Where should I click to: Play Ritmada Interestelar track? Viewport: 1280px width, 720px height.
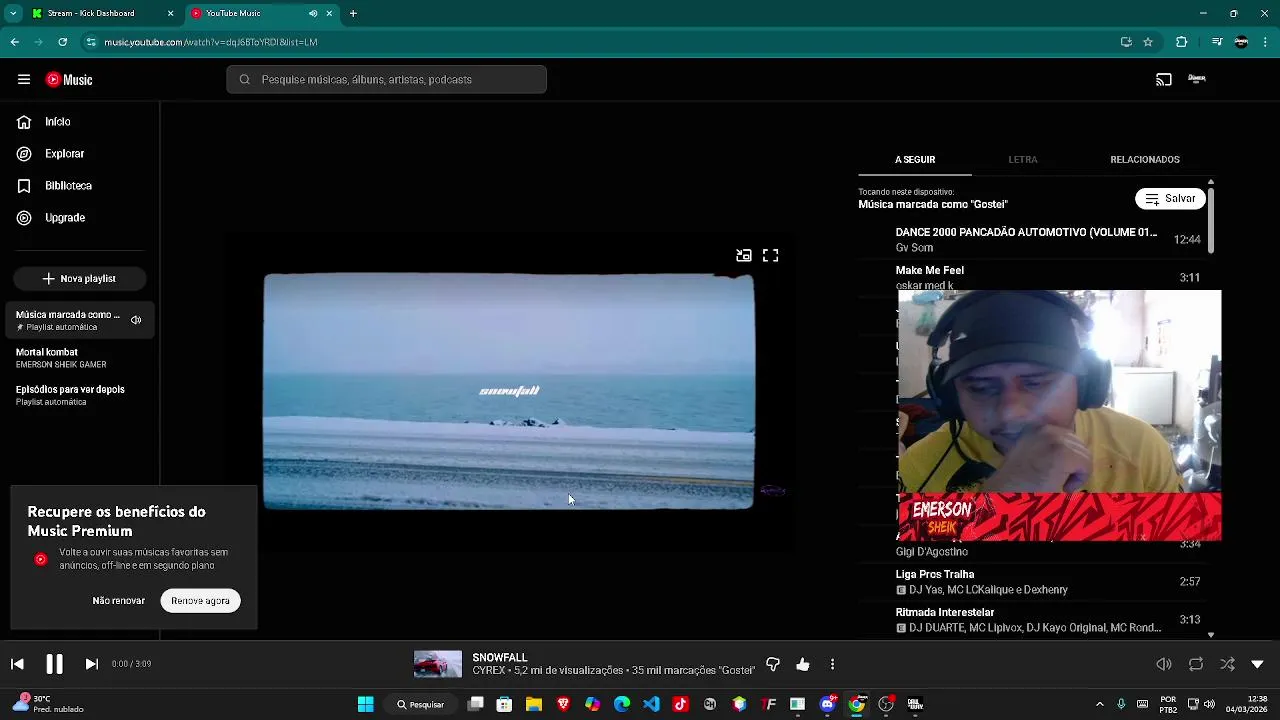1030,620
